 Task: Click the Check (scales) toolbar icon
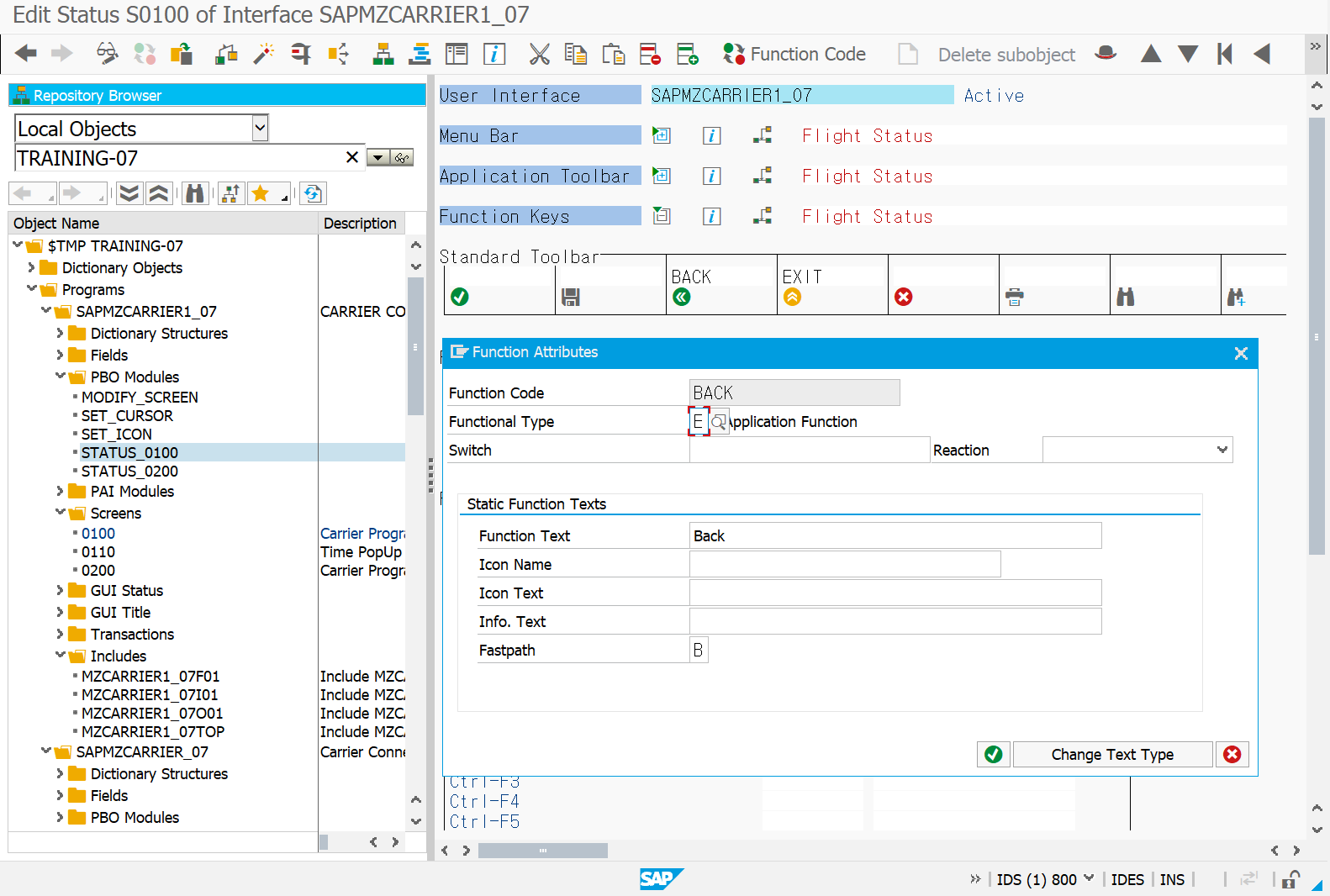226,54
